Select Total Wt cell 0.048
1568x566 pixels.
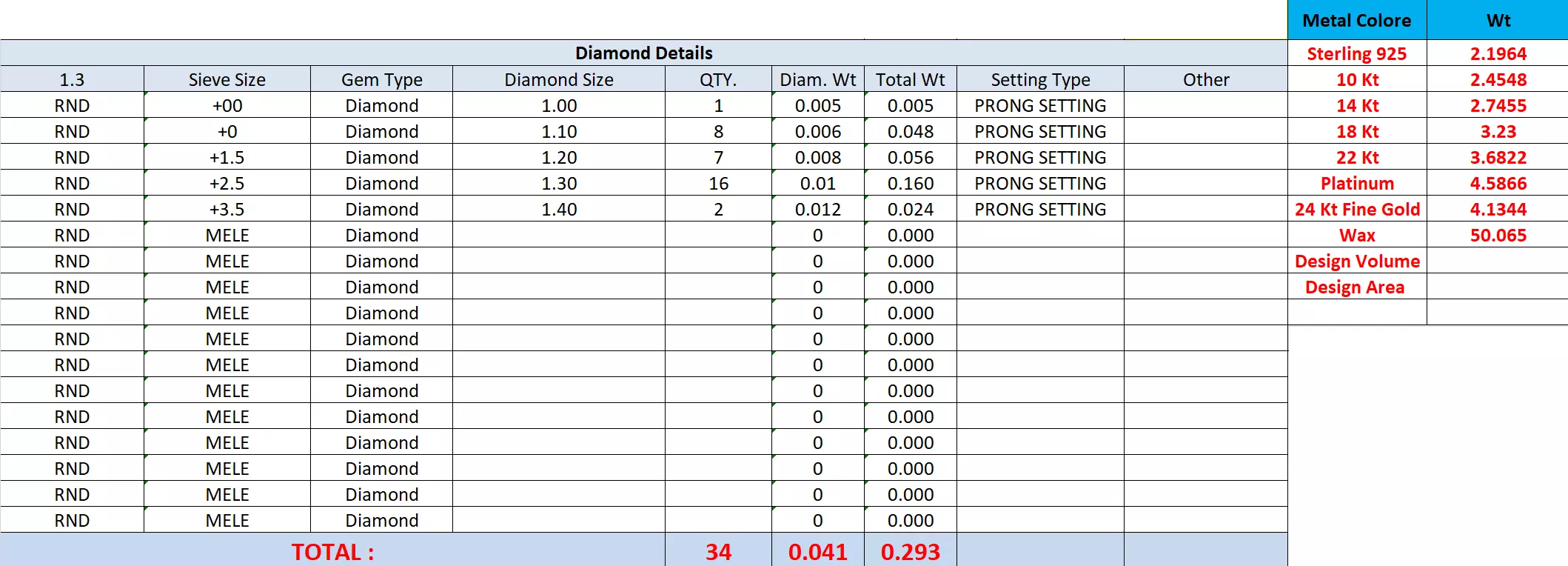point(911,131)
